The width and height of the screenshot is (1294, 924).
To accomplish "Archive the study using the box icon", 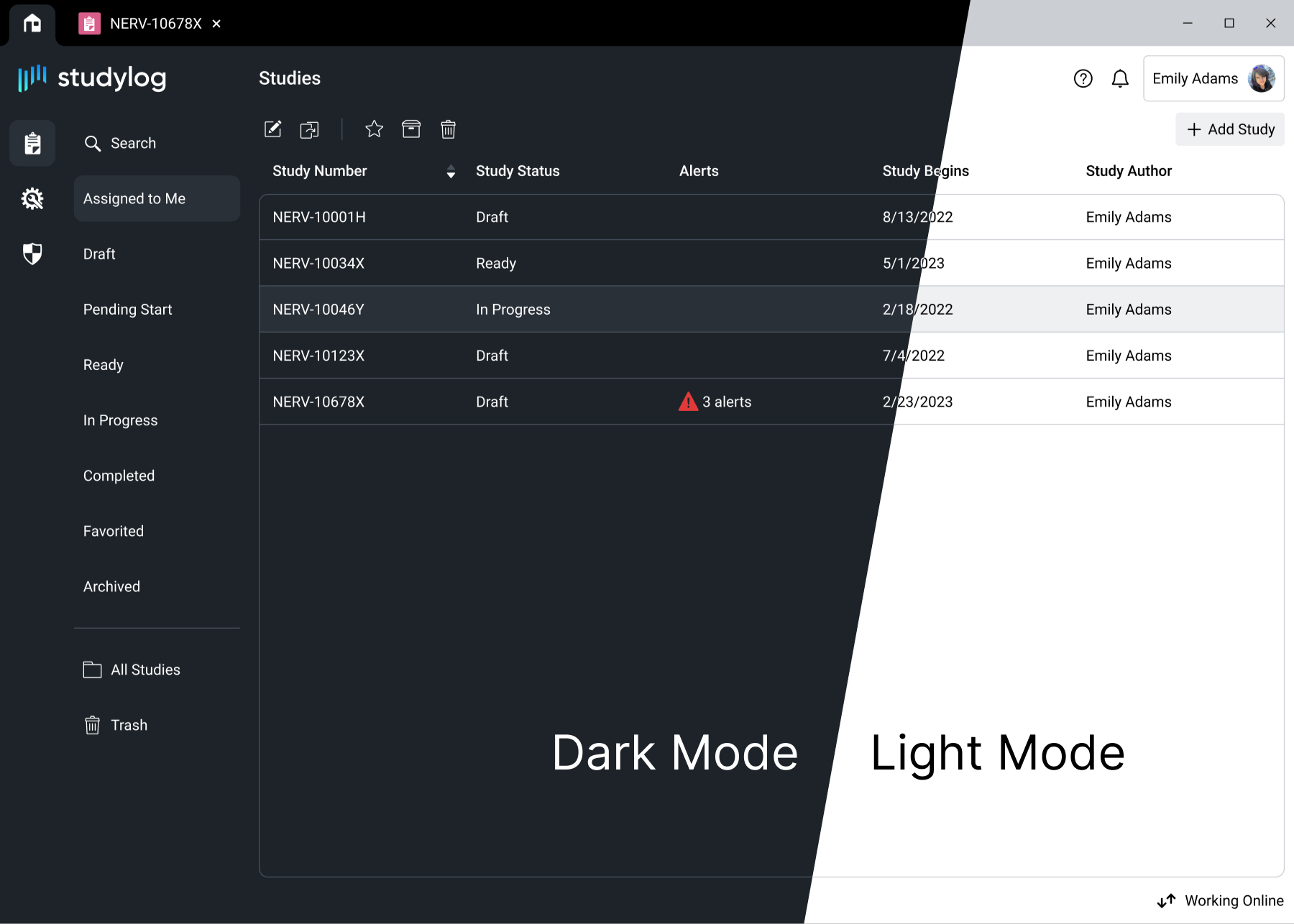I will [x=411, y=129].
